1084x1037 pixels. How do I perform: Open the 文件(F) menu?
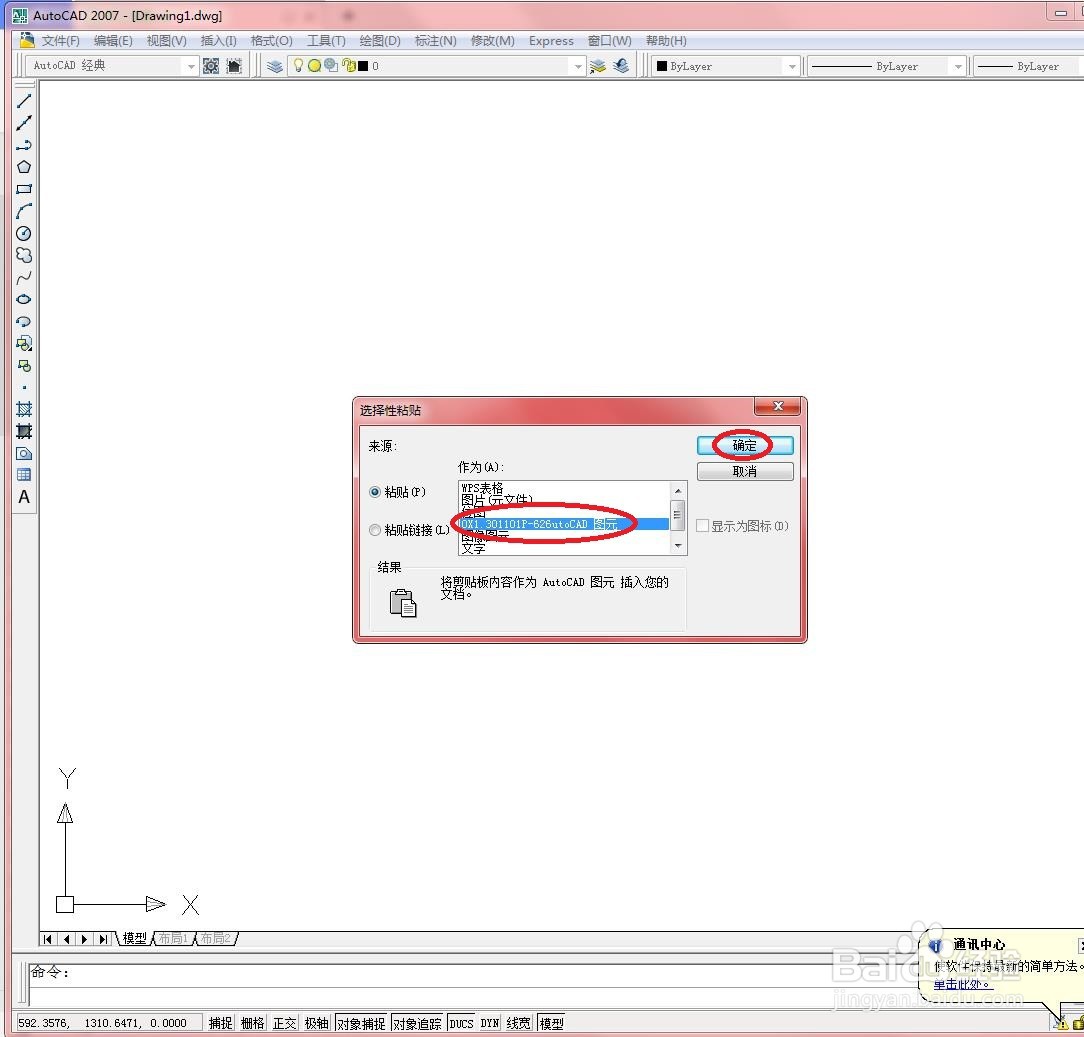point(60,41)
